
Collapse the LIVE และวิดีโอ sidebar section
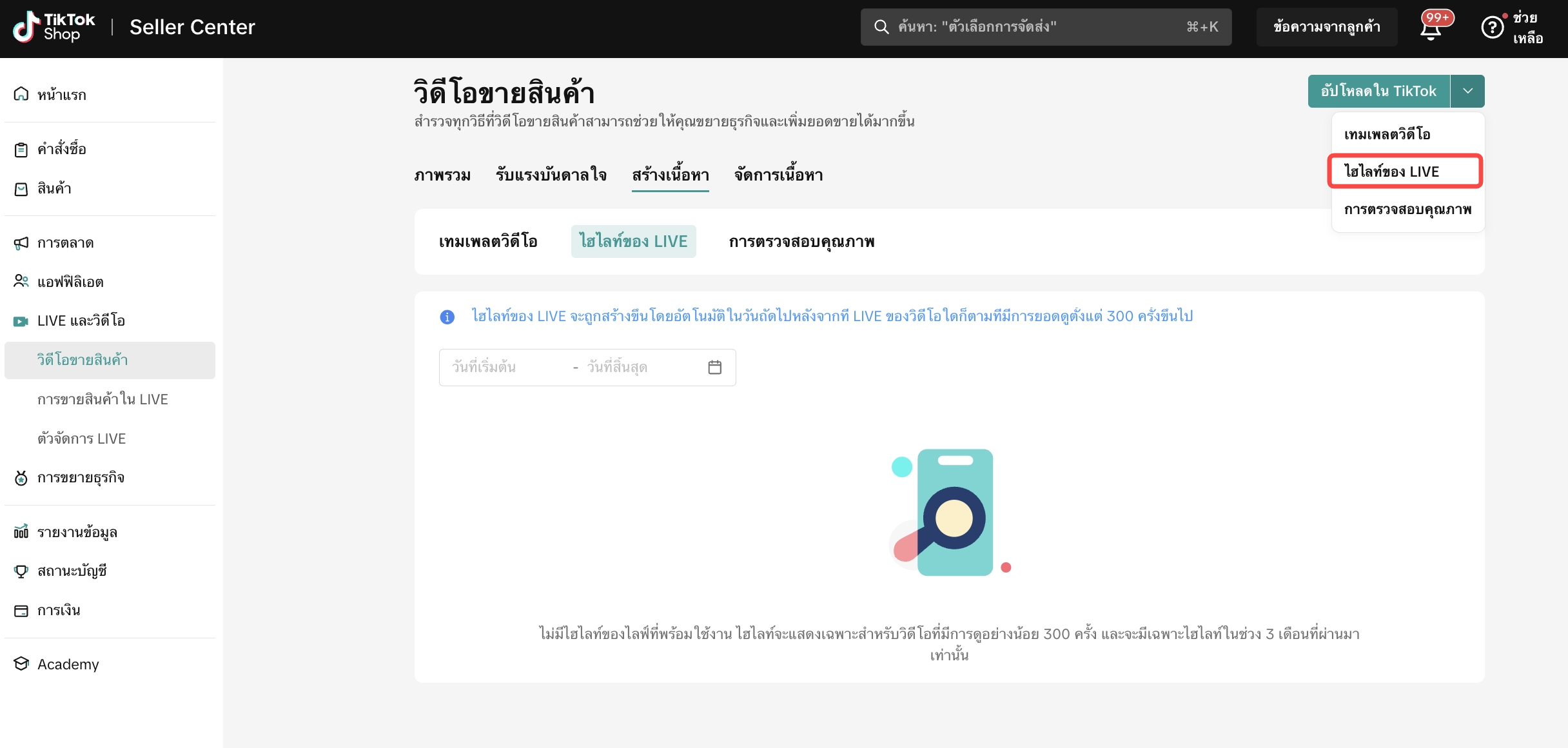pos(81,321)
